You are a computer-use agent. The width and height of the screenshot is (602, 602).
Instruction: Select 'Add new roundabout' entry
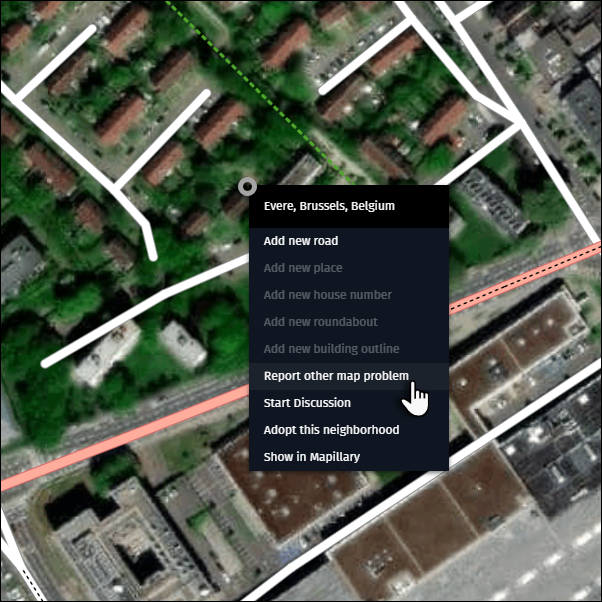349,322
